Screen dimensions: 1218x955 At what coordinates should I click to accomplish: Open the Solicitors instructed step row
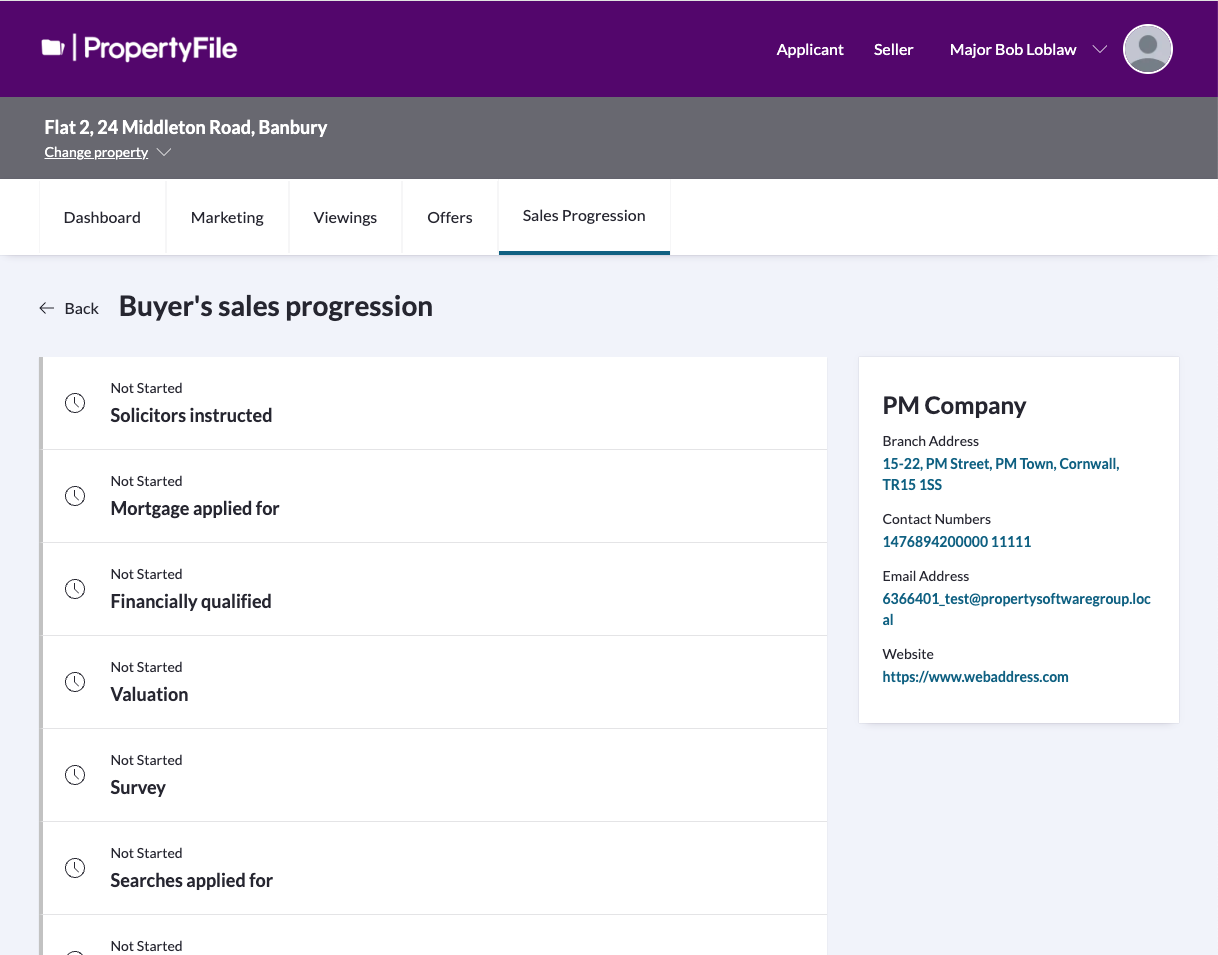pos(434,403)
